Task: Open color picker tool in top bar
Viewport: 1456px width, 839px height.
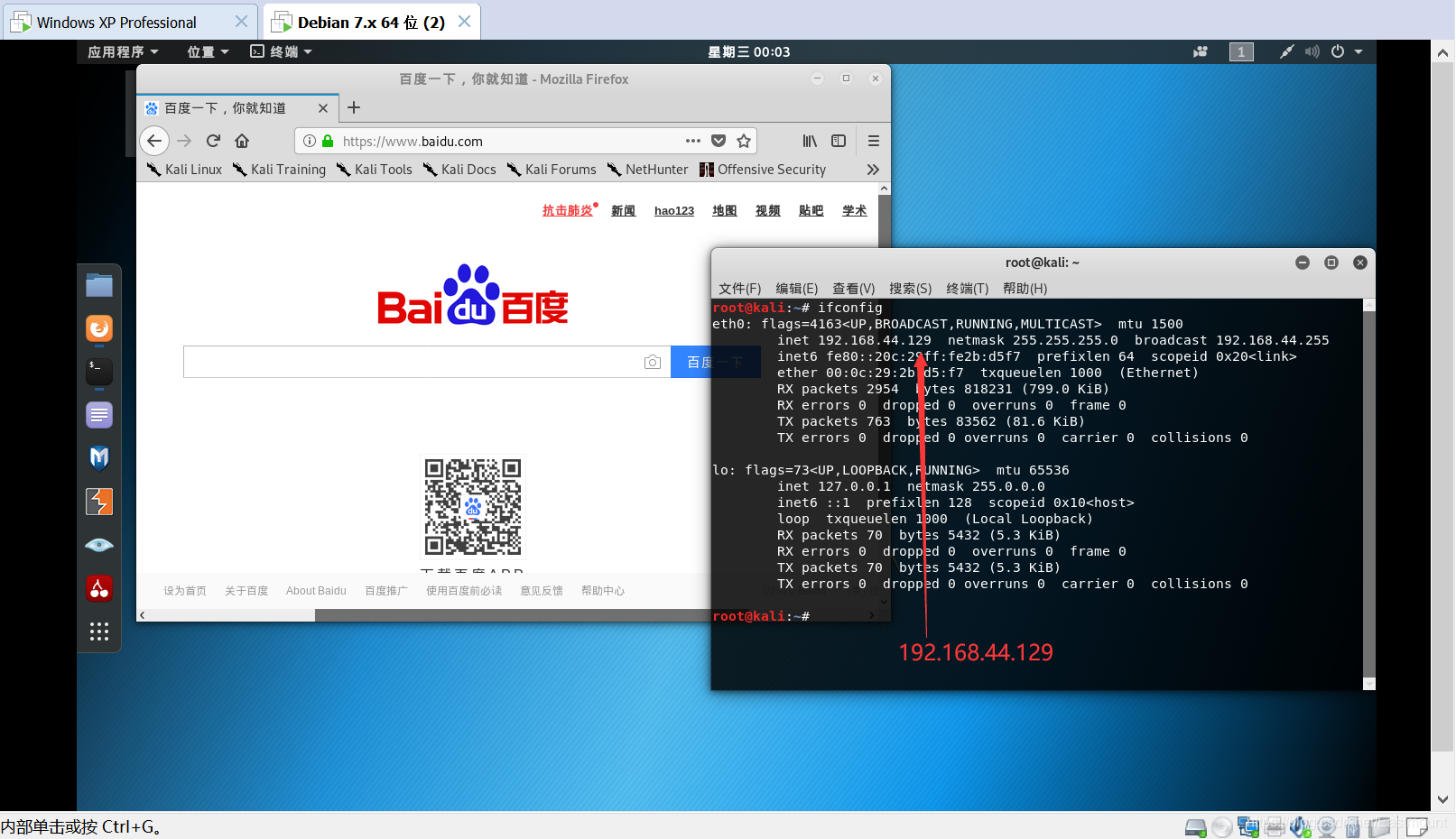Action: pyautogui.click(x=1286, y=51)
